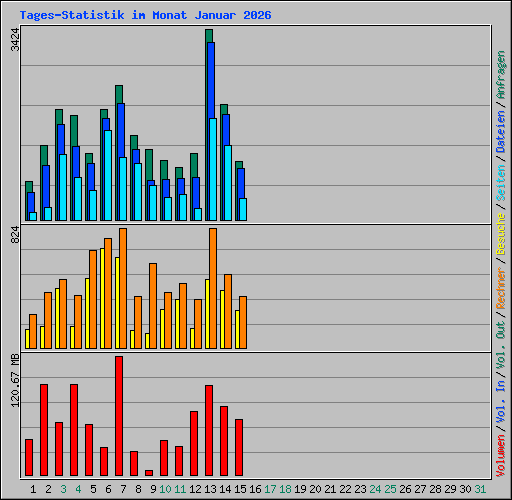Click day label '2' on x-axis
Screen dimensions: 512x500
click(x=48, y=489)
